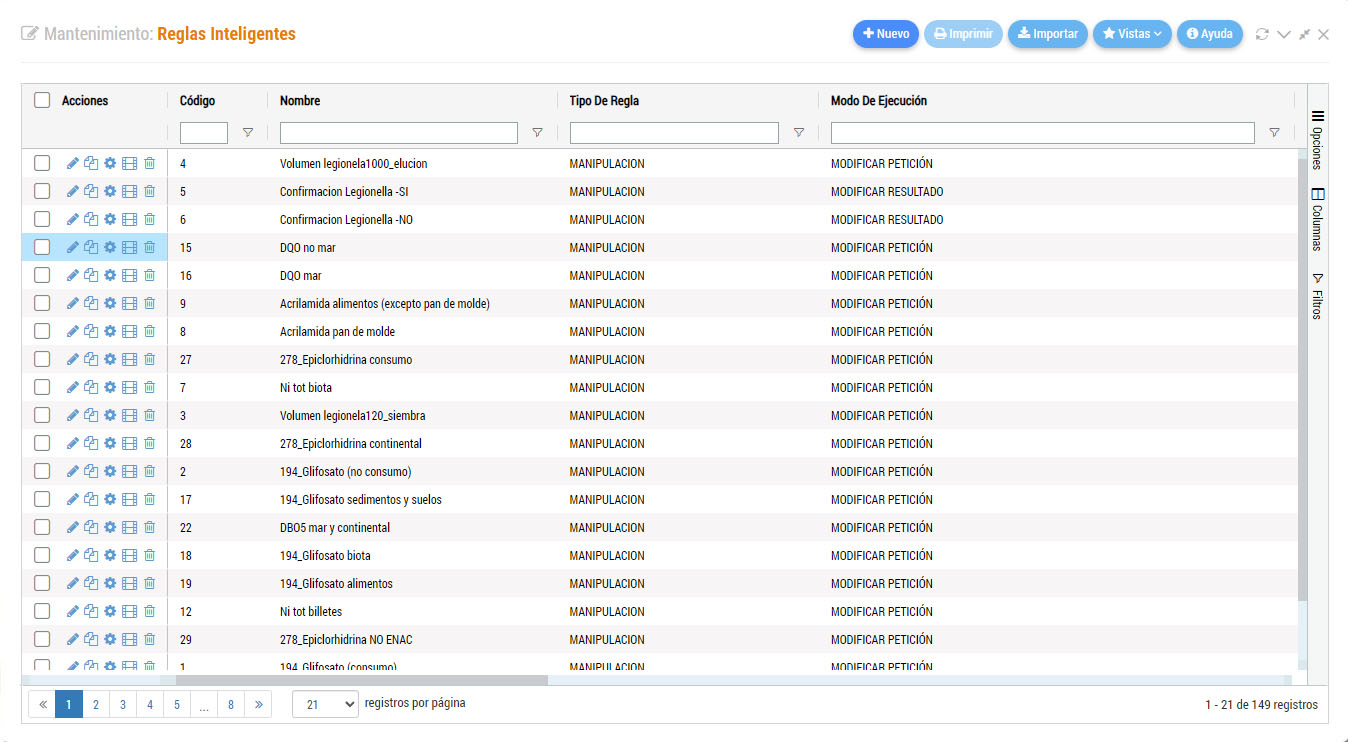Click the Nuevo button
This screenshot has height=742, width=1348.
pyautogui.click(x=885, y=34)
